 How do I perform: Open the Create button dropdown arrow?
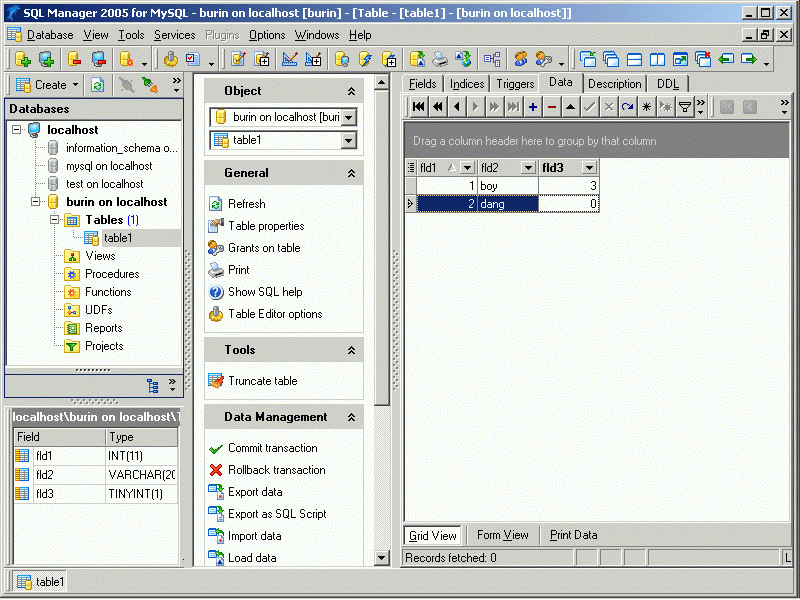(76, 85)
